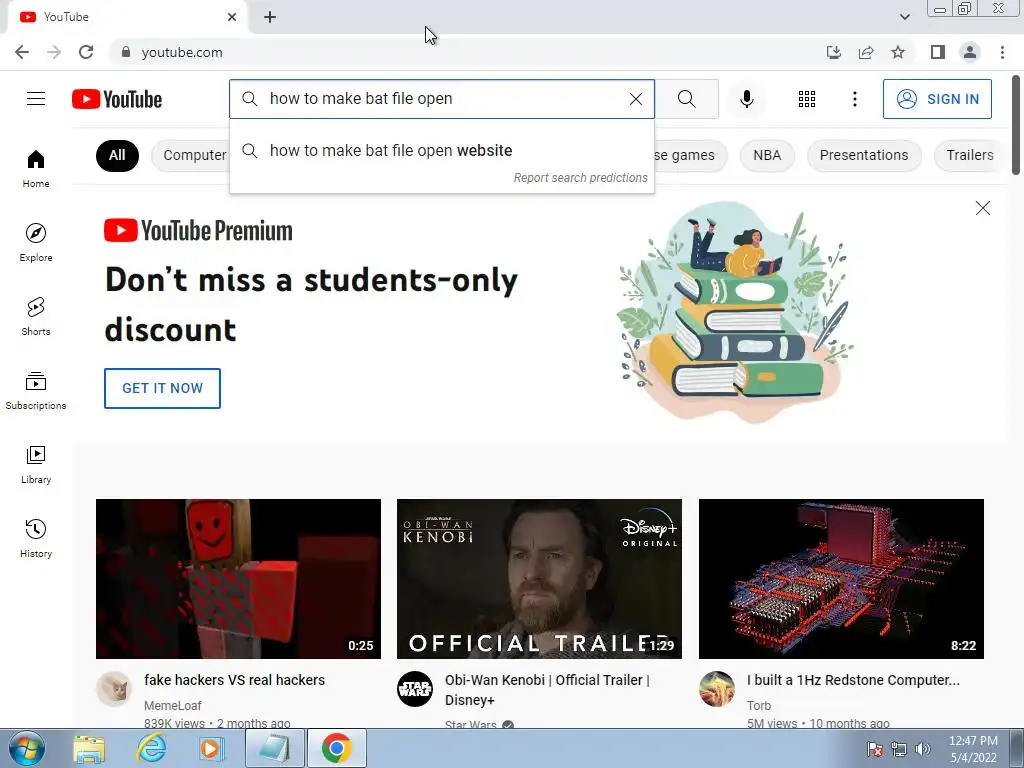Share this page icon
Image resolution: width=1024 pixels, height=768 pixels.
(x=866, y=52)
